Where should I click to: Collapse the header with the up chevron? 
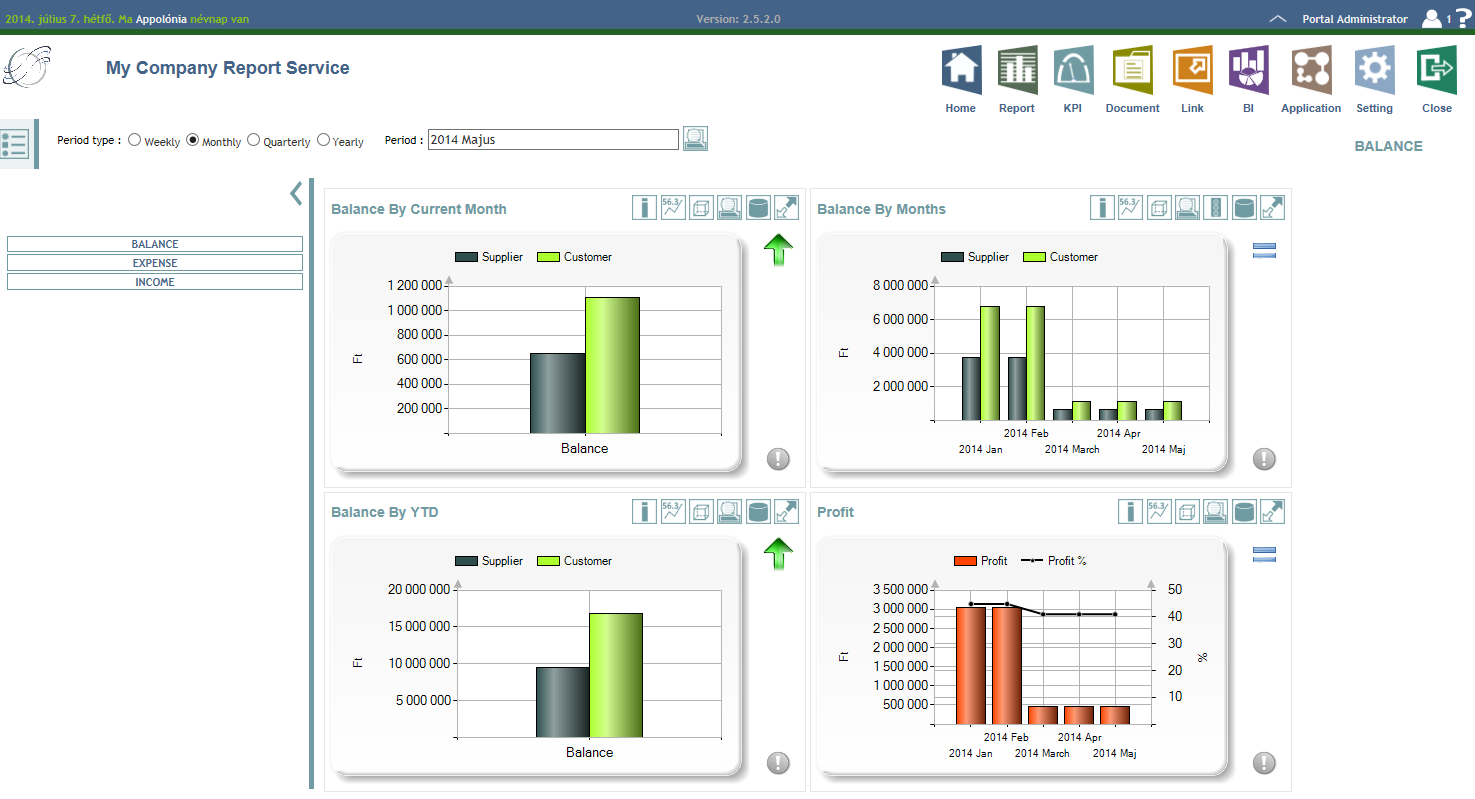point(1277,19)
